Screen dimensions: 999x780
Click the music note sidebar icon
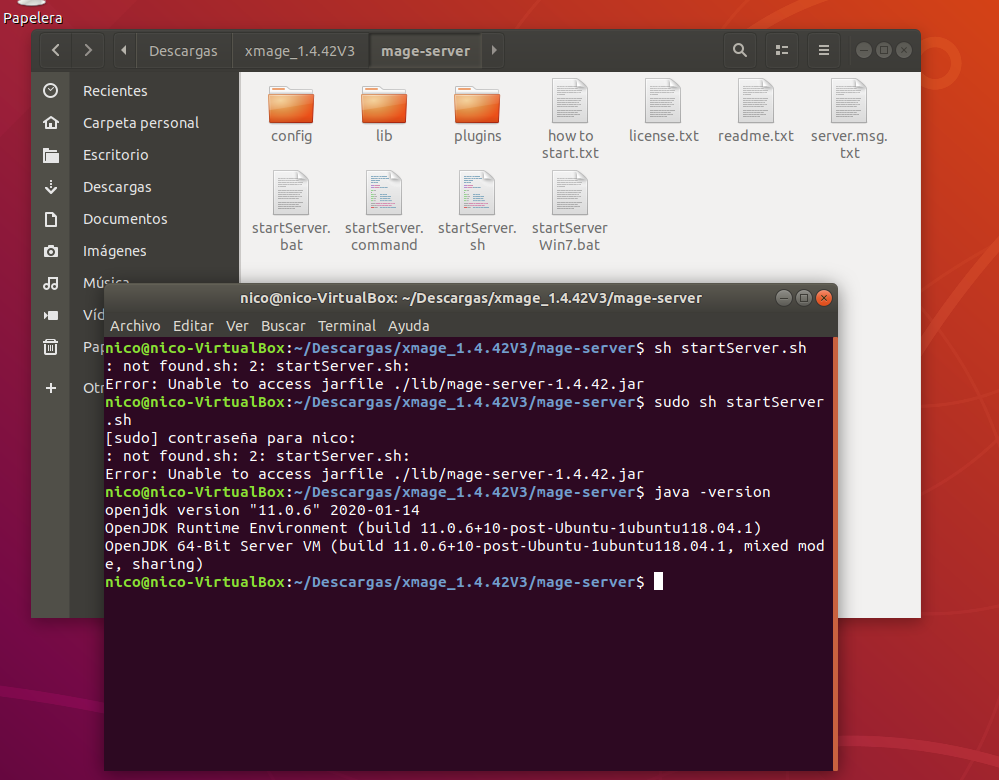pyautogui.click(x=51, y=283)
